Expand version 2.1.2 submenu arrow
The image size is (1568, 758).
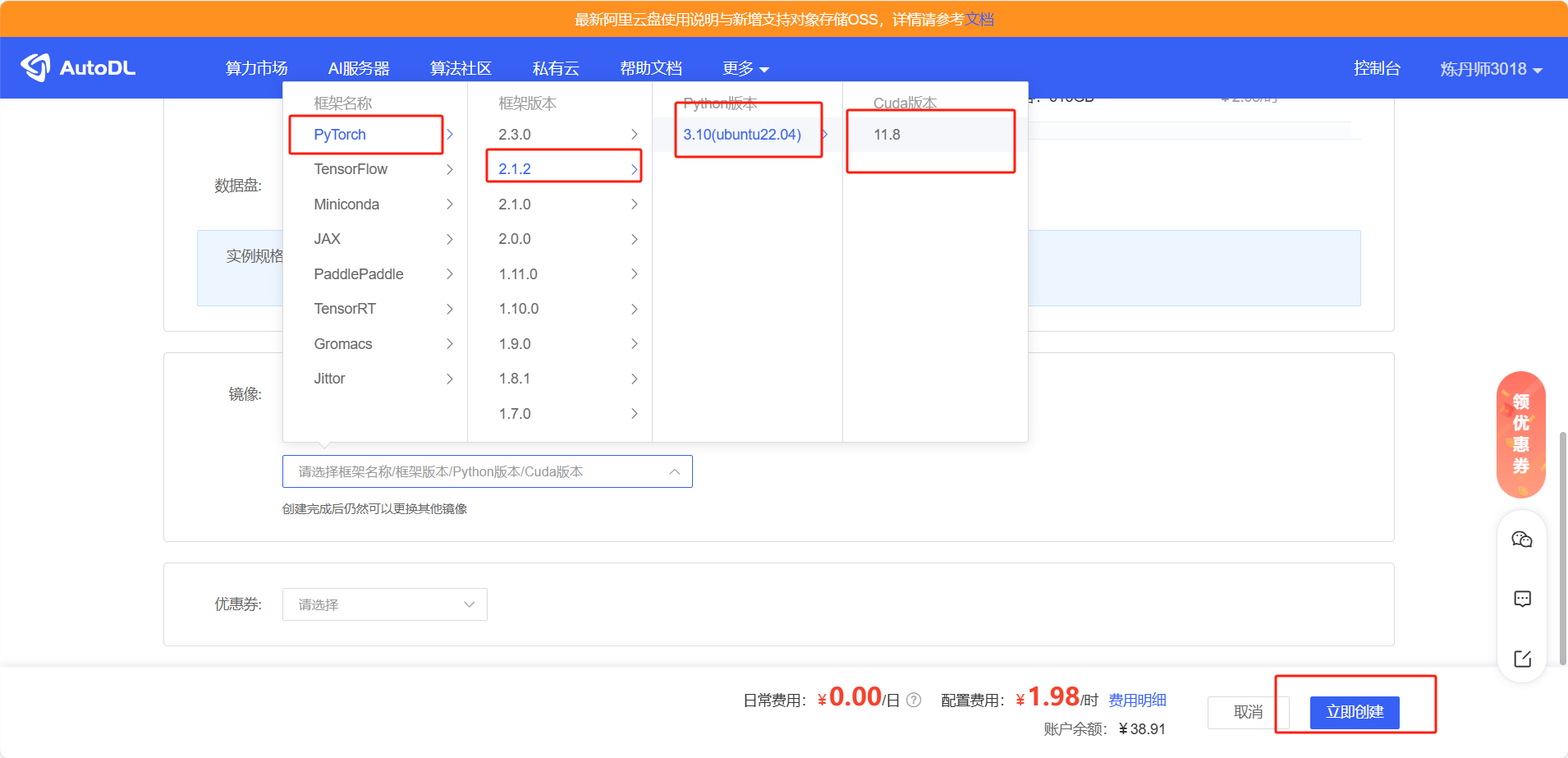click(x=635, y=169)
